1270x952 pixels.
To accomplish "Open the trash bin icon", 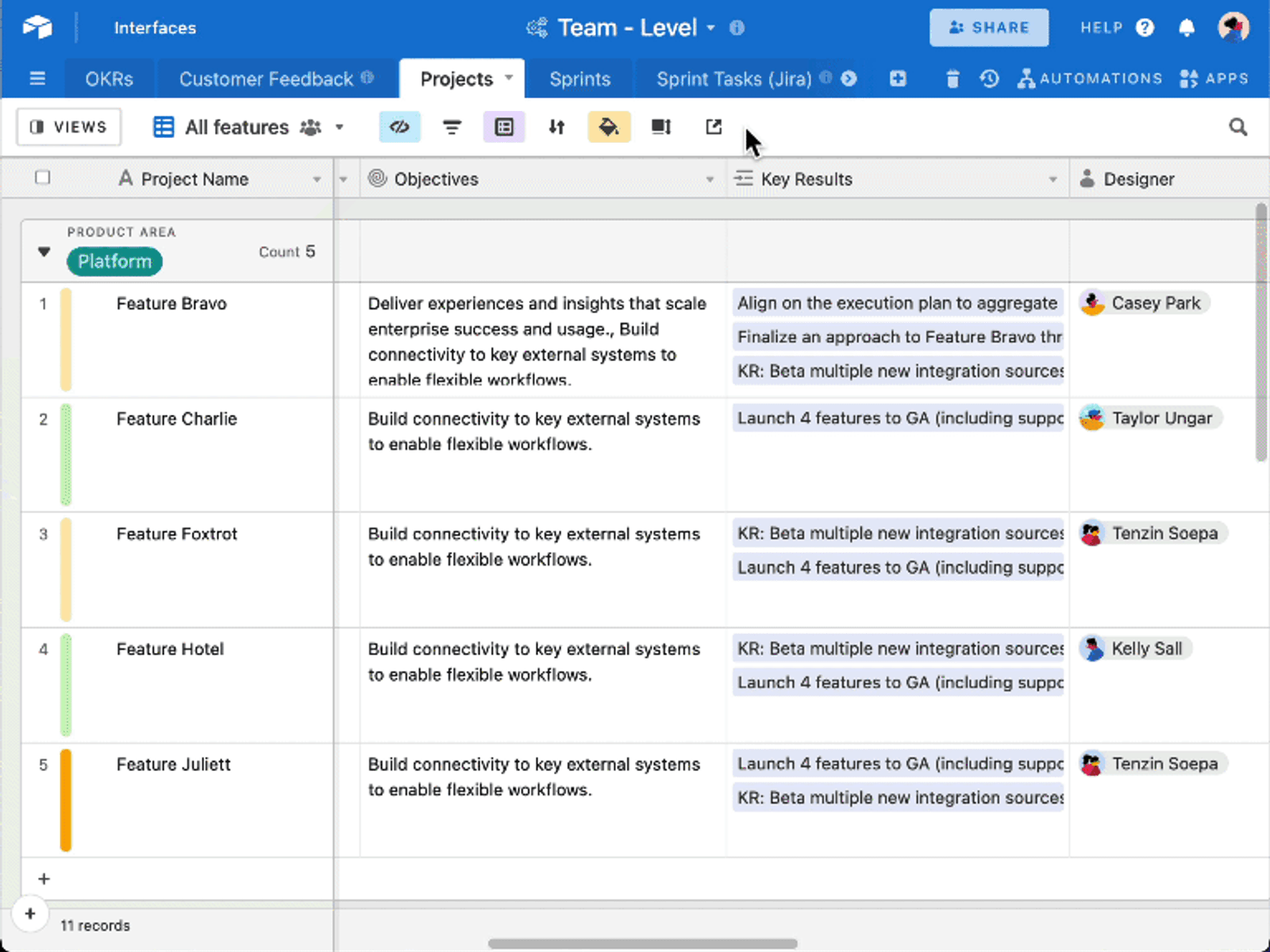I will click(952, 79).
